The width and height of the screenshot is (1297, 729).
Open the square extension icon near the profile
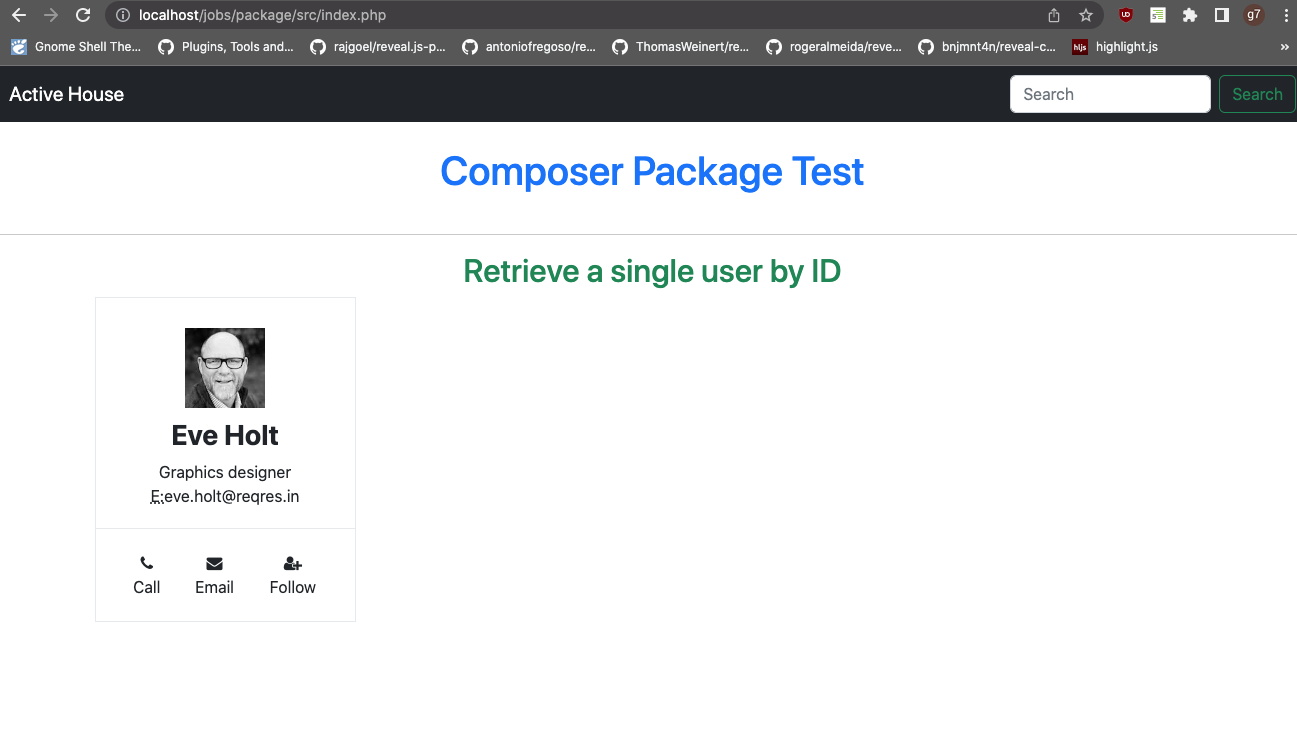[x=1221, y=15]
